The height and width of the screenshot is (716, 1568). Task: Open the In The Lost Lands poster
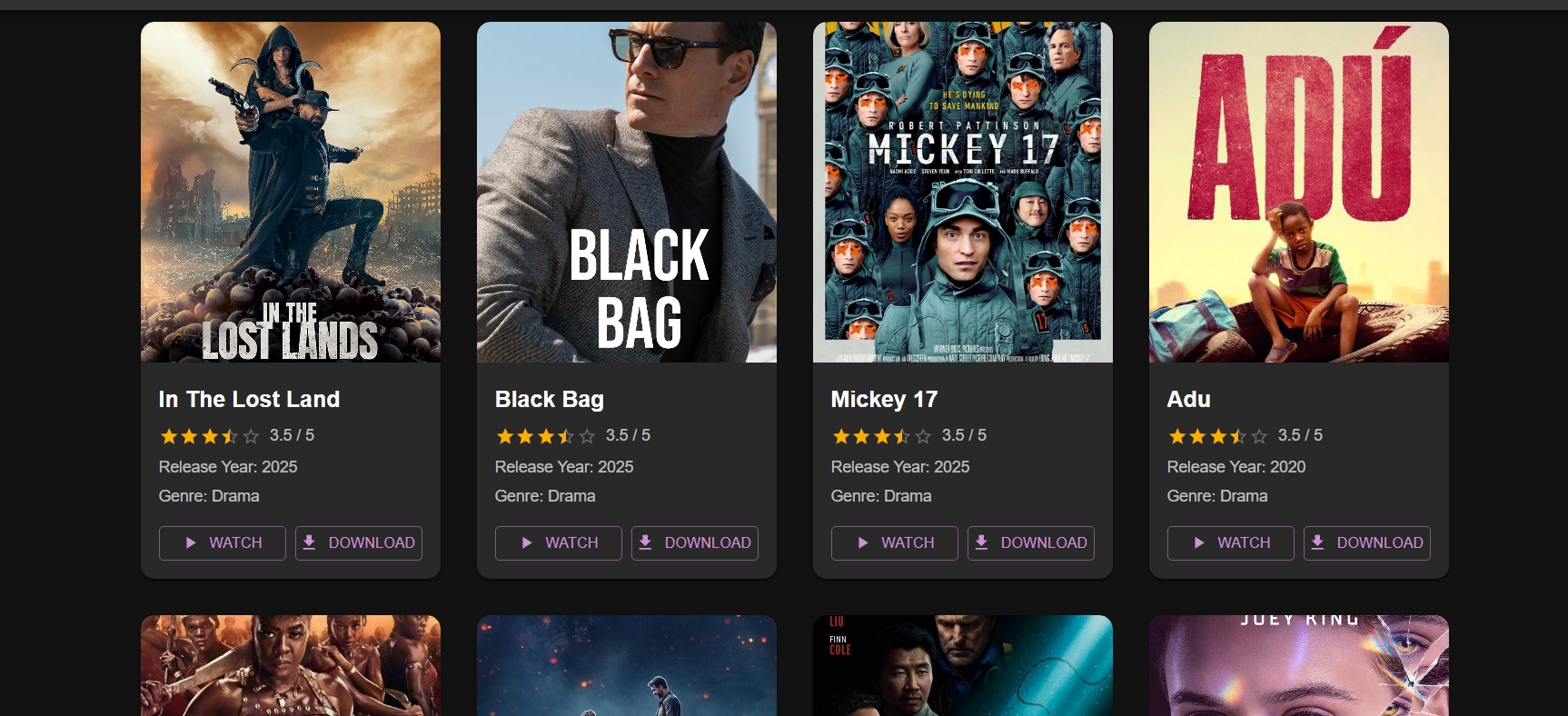tap(291, 192)
